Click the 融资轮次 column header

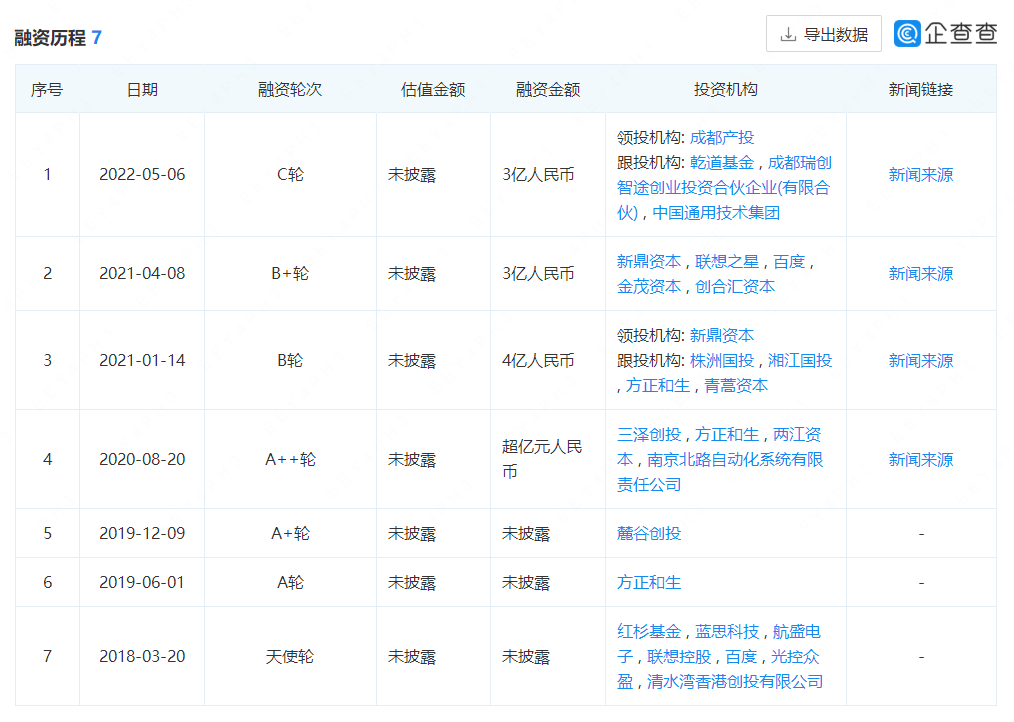[290, 89]
